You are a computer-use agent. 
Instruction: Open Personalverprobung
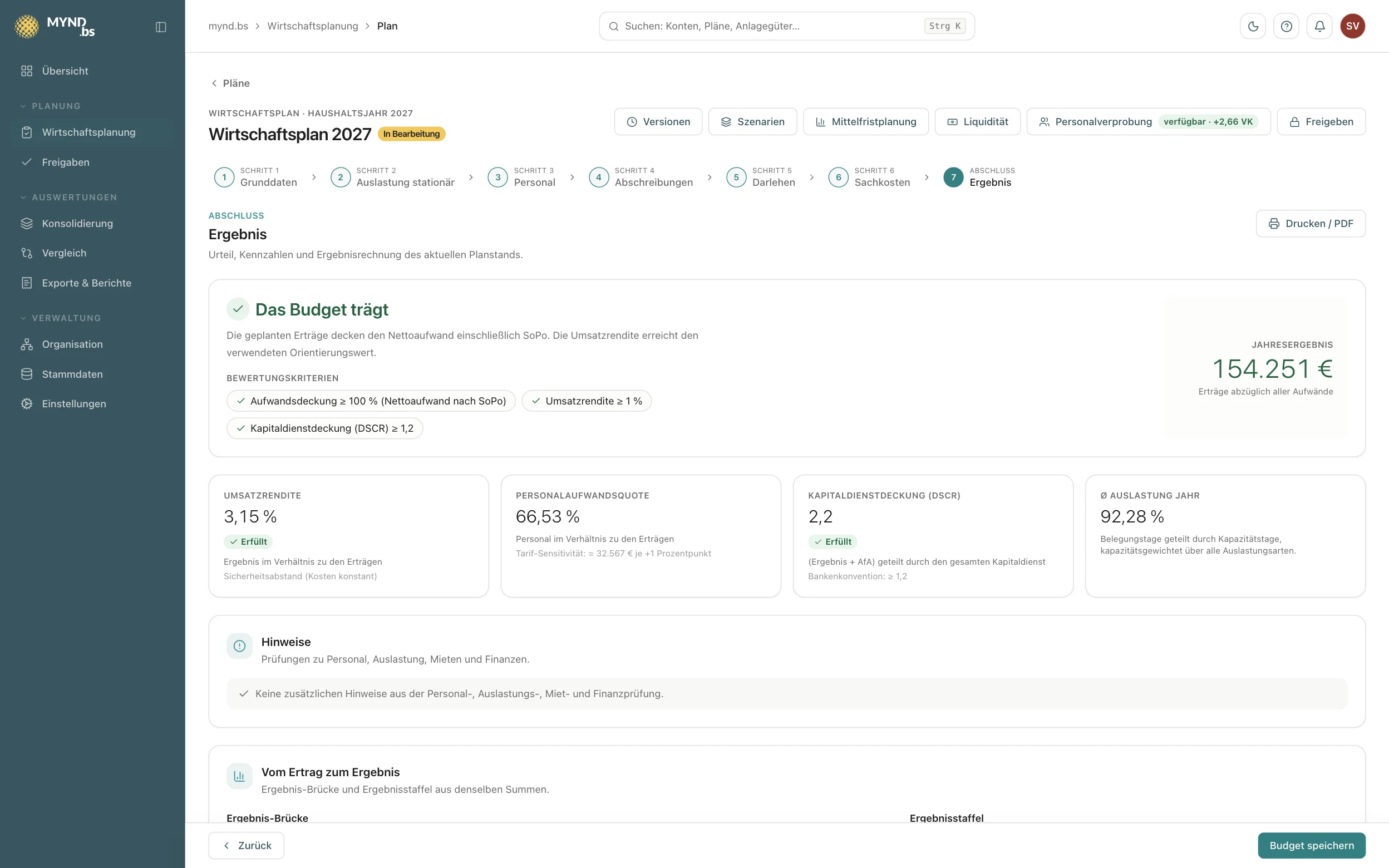point(1149,122)
